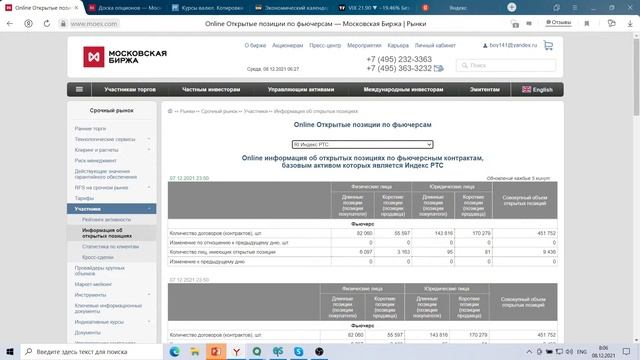This screenshot has height=360, width=640.
Task: Open the Мероприятия link
Action: pos(364,45)
